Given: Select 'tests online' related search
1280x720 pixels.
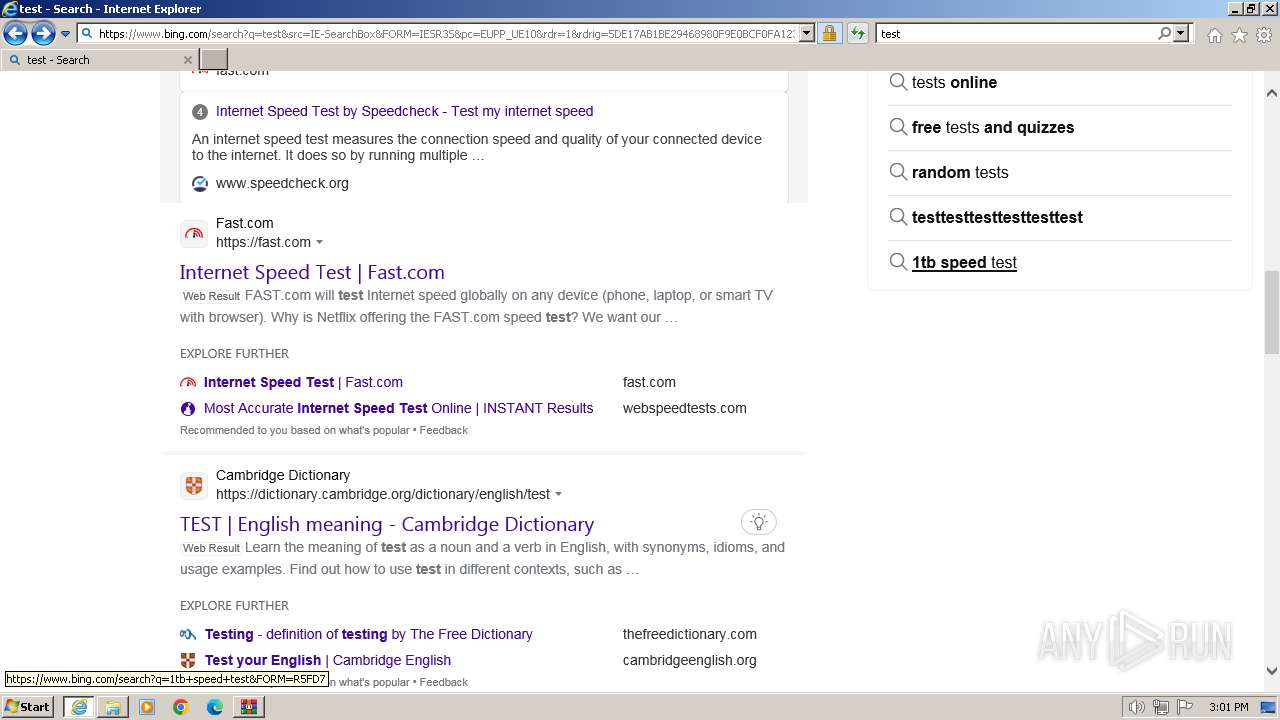Looking at the screenshot, I should point(954,83).
